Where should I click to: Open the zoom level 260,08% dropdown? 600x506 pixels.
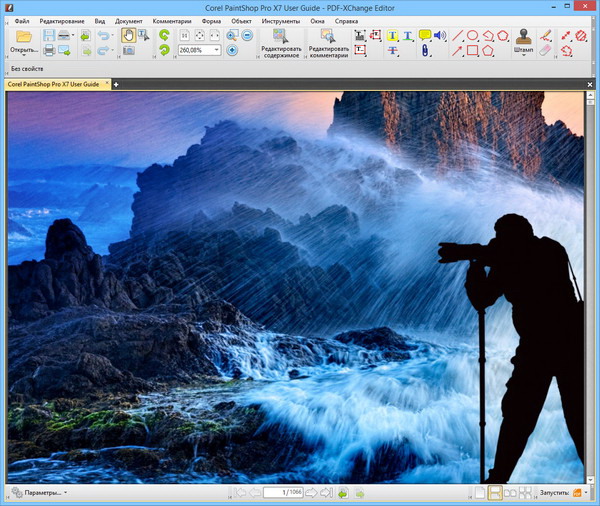[x=216, y=50]
